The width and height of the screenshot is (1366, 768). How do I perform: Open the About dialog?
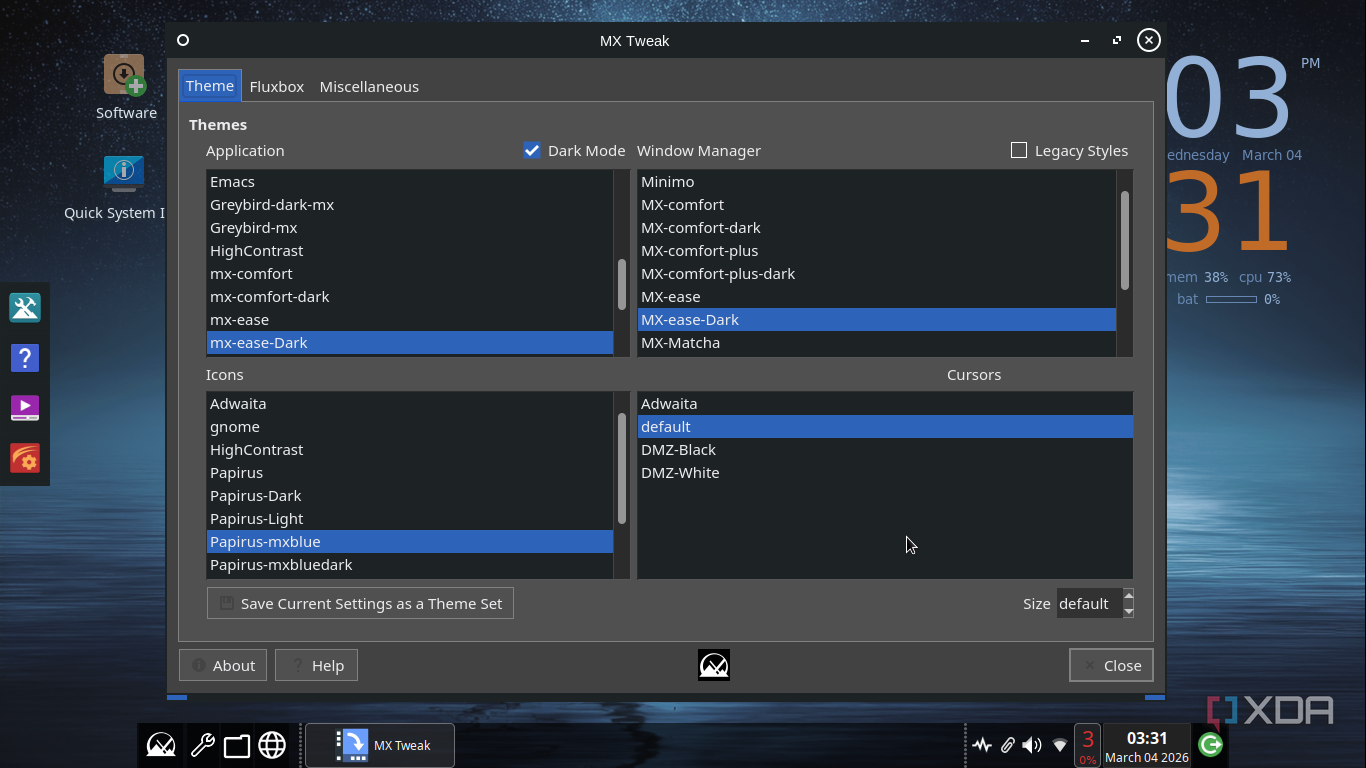coord(223,665)
